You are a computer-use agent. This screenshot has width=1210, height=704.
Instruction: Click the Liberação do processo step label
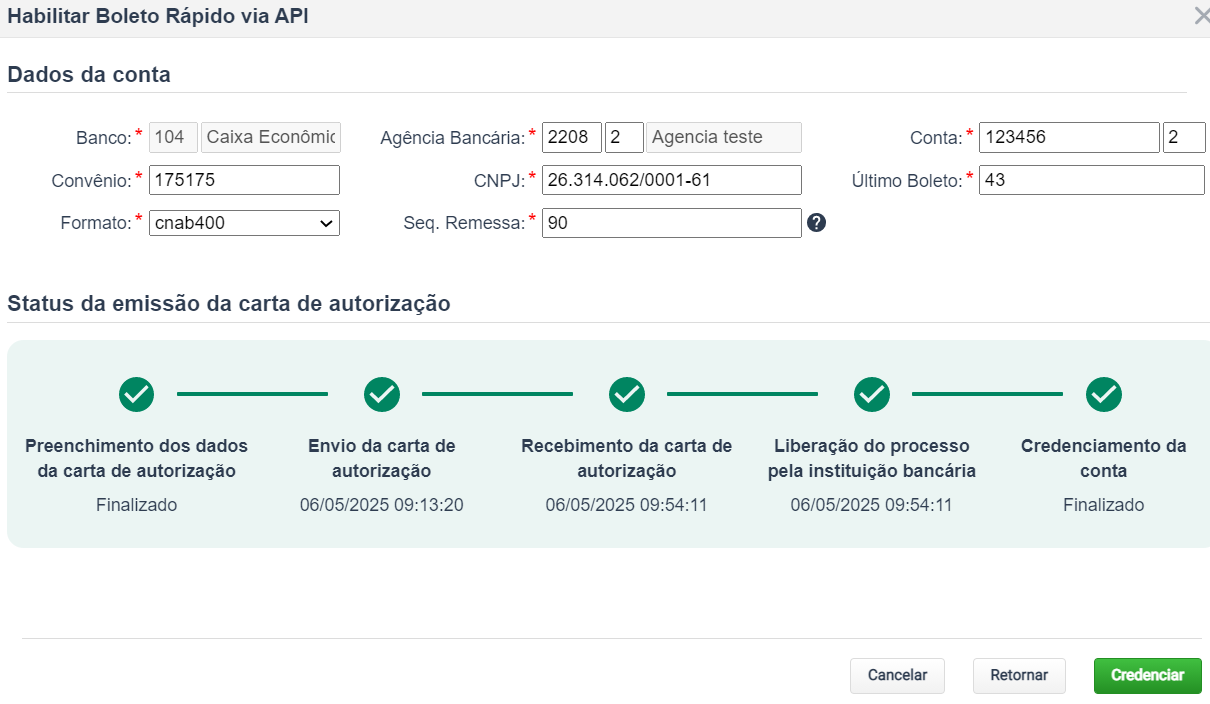click(x=872, y=458)
